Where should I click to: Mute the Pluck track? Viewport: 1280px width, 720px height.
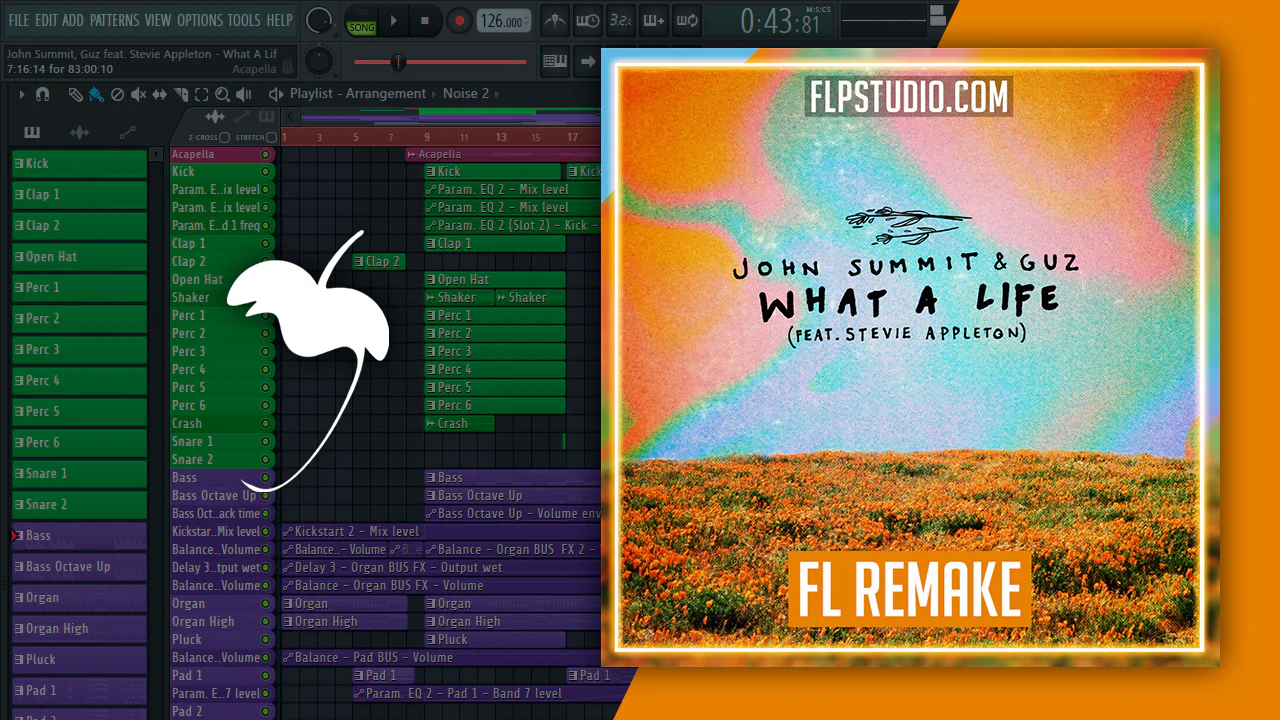coord(265,639)
